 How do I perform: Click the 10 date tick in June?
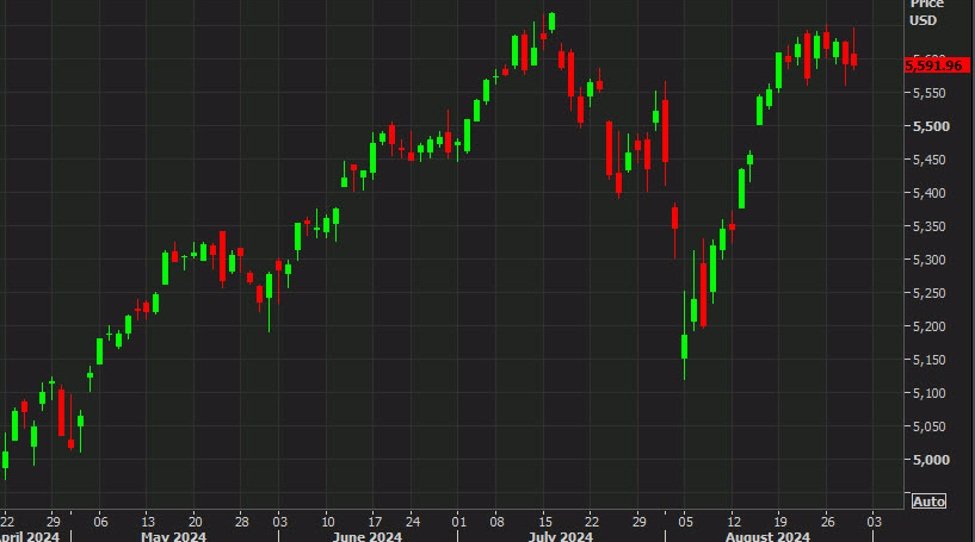[327, 521]
